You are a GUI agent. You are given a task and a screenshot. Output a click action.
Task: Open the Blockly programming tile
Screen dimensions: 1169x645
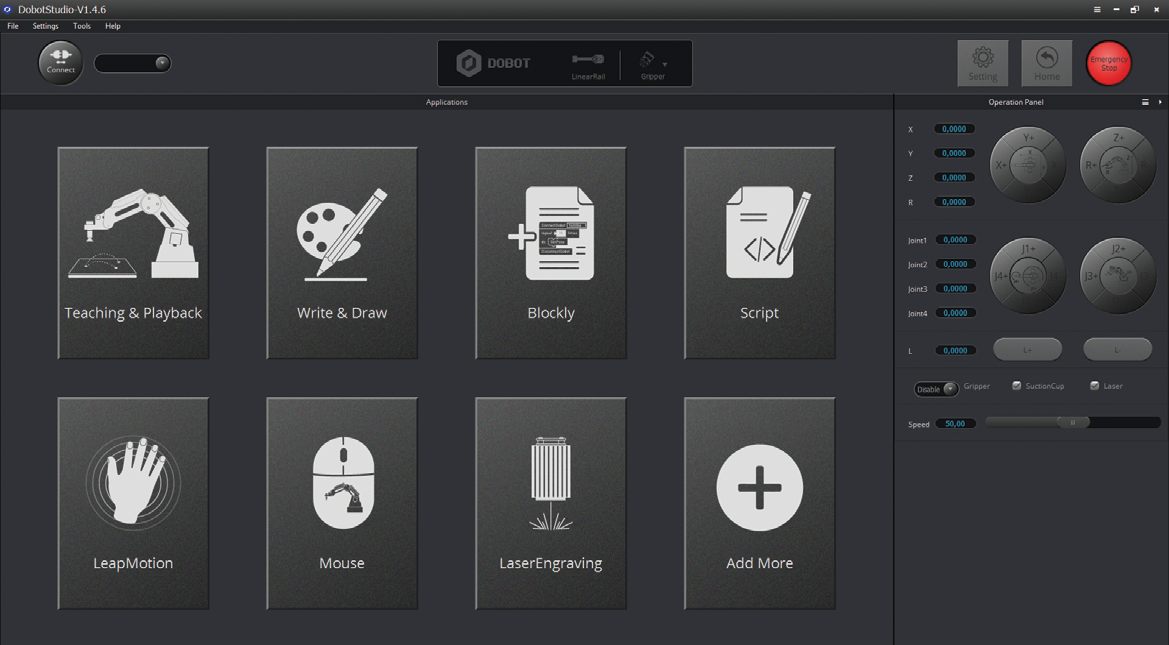[551, 253]
